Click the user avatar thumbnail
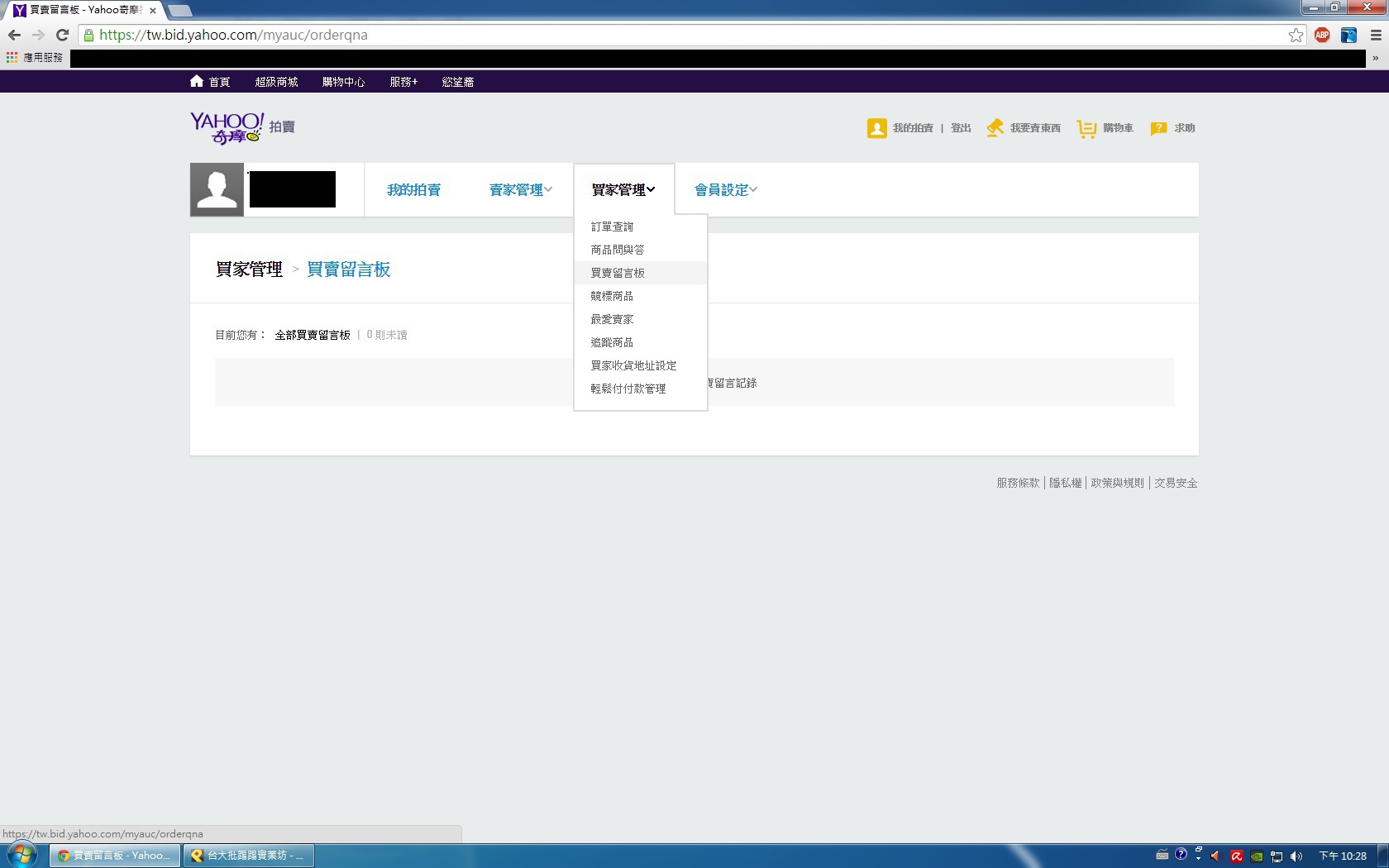Image resolution: width=1389 pixels, height=868 pixels. click(x=217, y=189)
